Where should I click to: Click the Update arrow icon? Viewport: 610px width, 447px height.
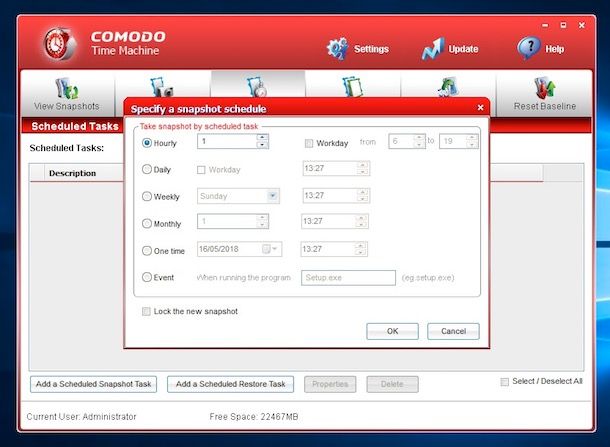click(433, 49)
